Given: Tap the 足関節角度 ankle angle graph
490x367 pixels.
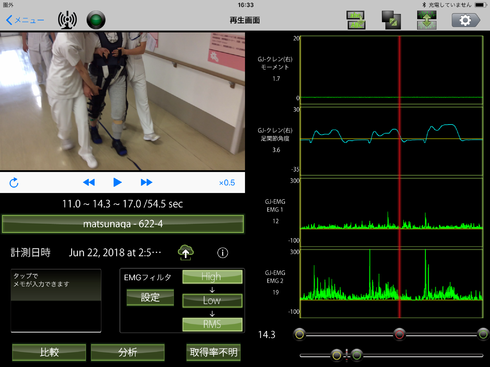Looking at the screenshot, I should [392, 141].
